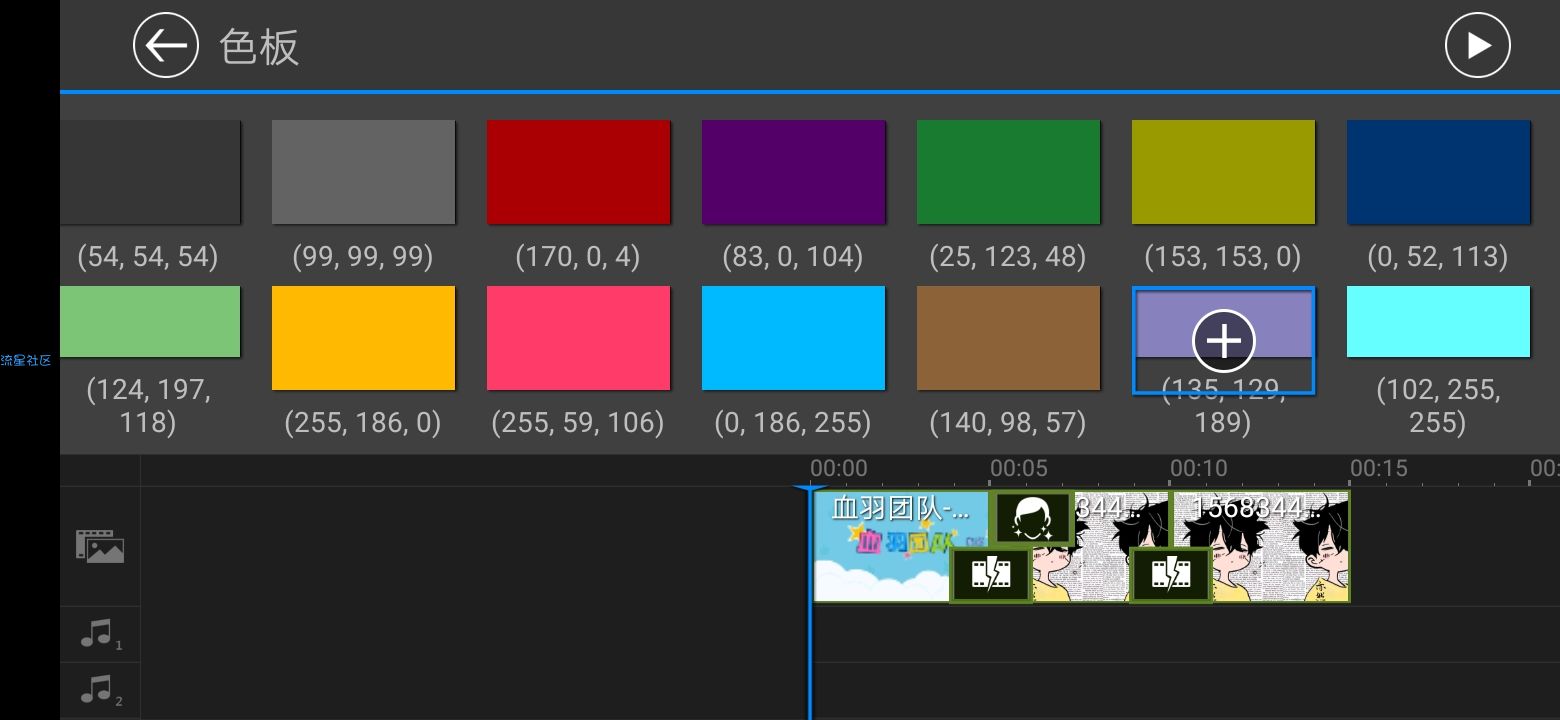This screenshot has height=720, width=1560.
Task: Pick the red (170, 0, 4) color board
Action: [578, 172]
